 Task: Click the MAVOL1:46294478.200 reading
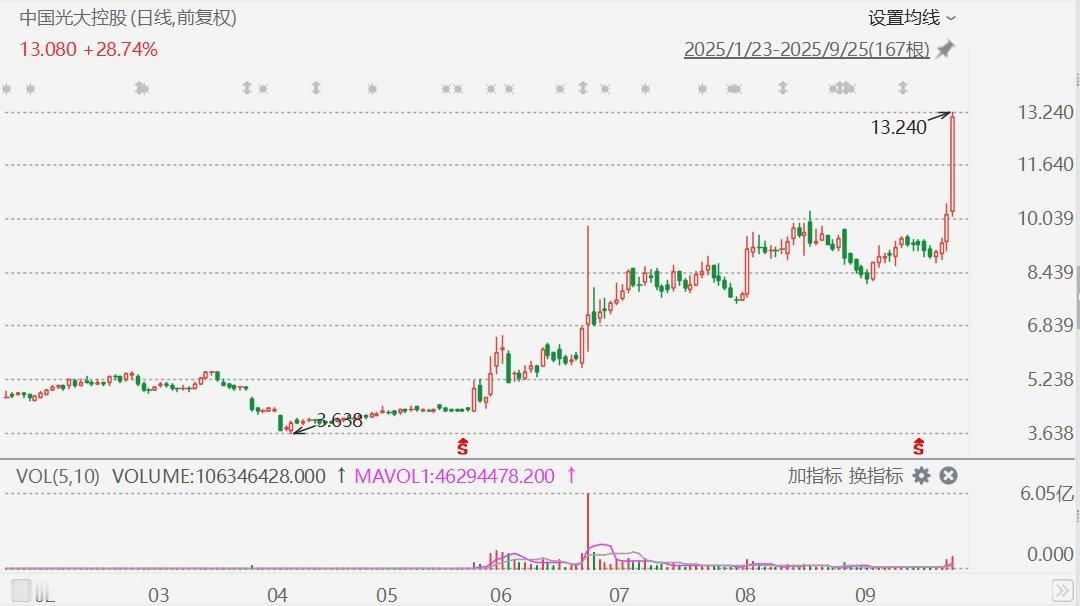pyautogui.click(x=455, y=476)
